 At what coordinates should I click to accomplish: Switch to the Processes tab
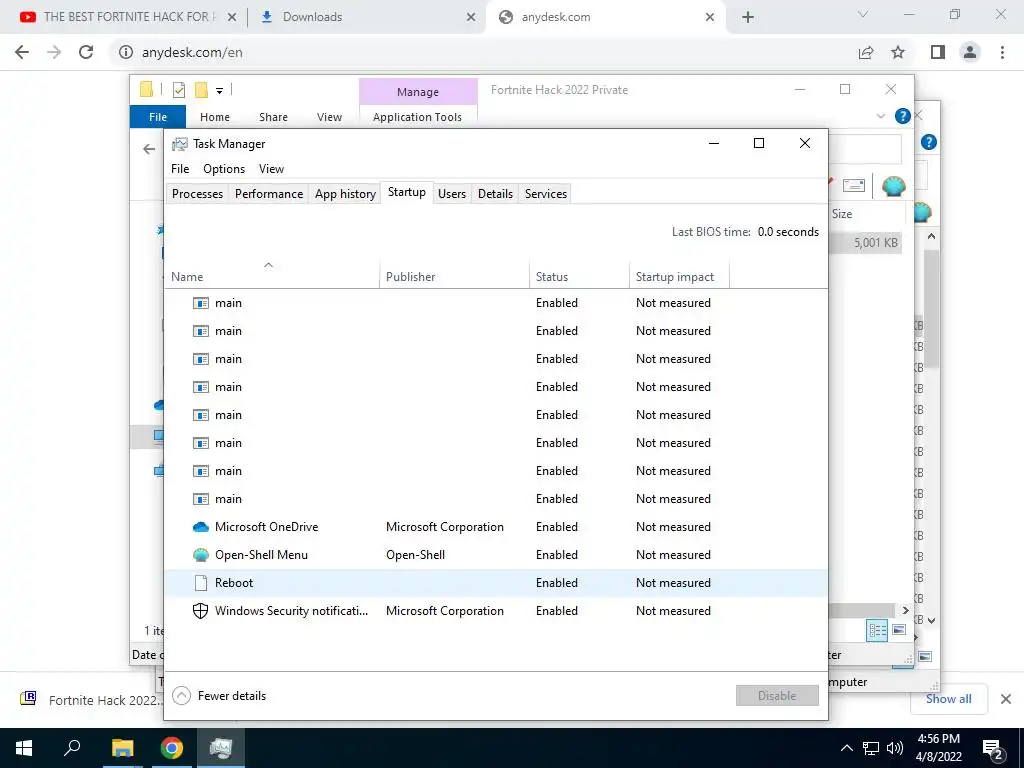click(197, 194)
